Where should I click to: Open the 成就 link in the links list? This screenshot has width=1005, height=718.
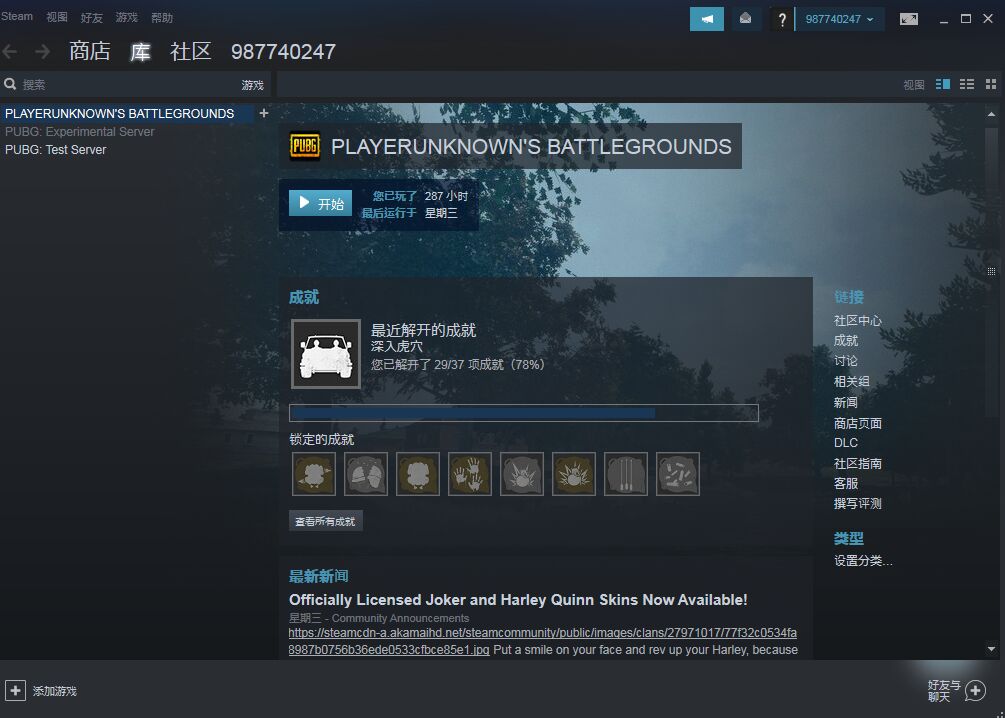tap(846, 340)
